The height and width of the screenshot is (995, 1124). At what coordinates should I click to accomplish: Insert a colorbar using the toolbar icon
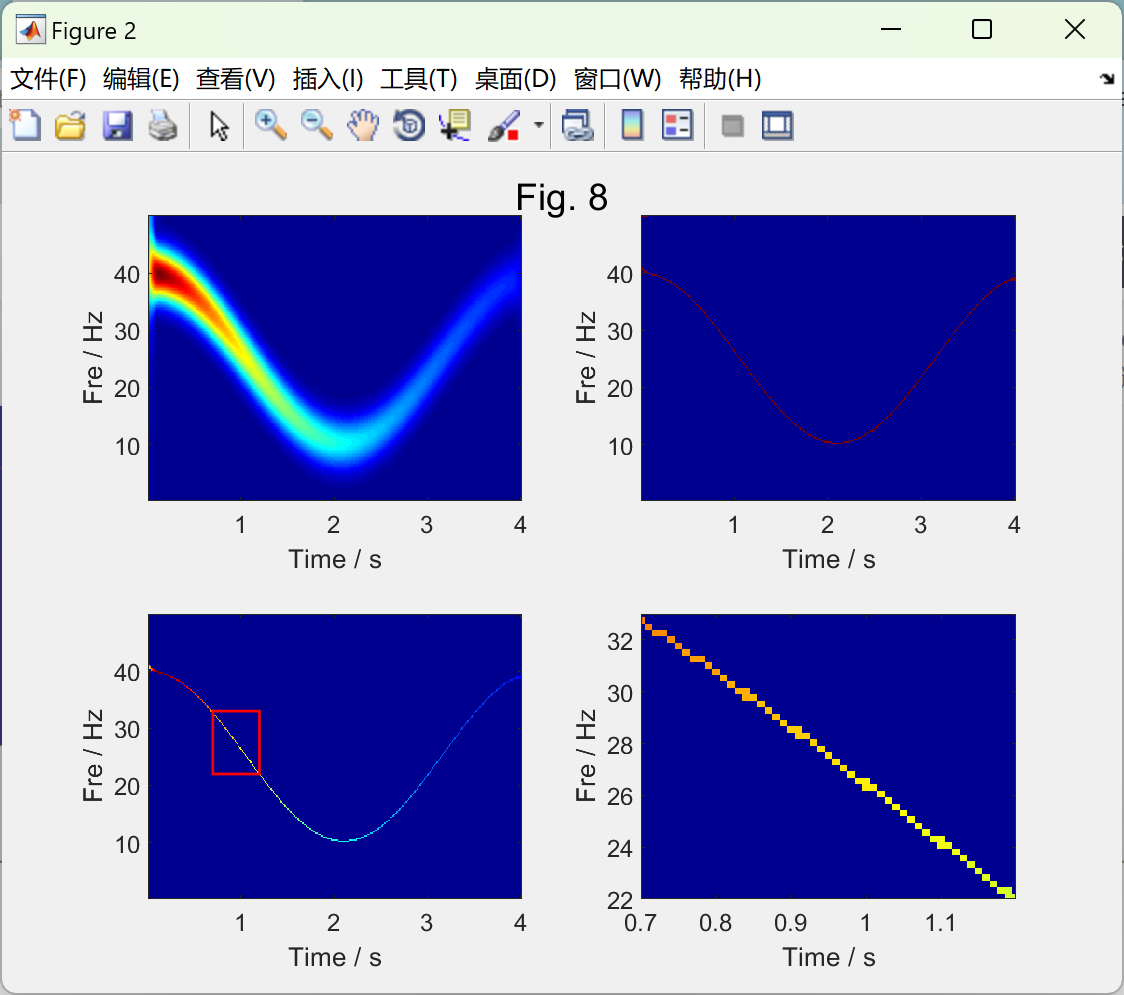[632, 125]
